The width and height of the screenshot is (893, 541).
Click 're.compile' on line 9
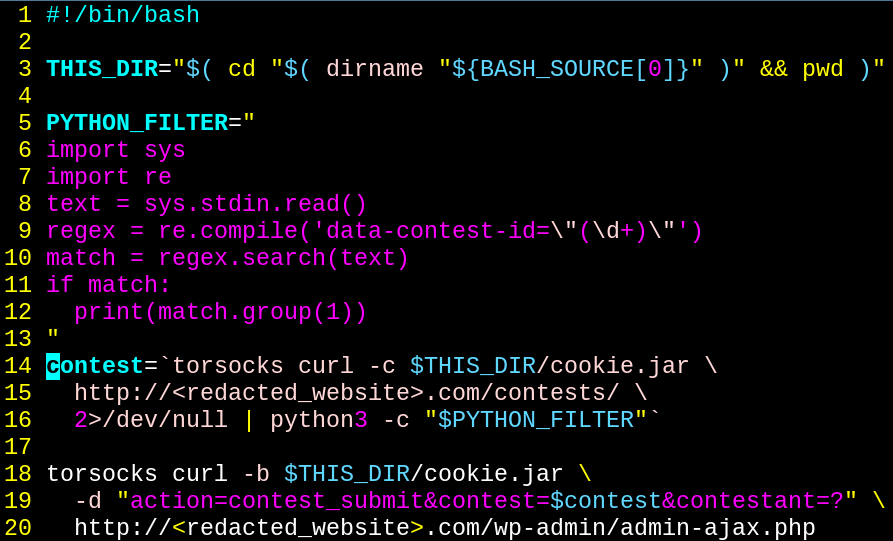[228, 231]
